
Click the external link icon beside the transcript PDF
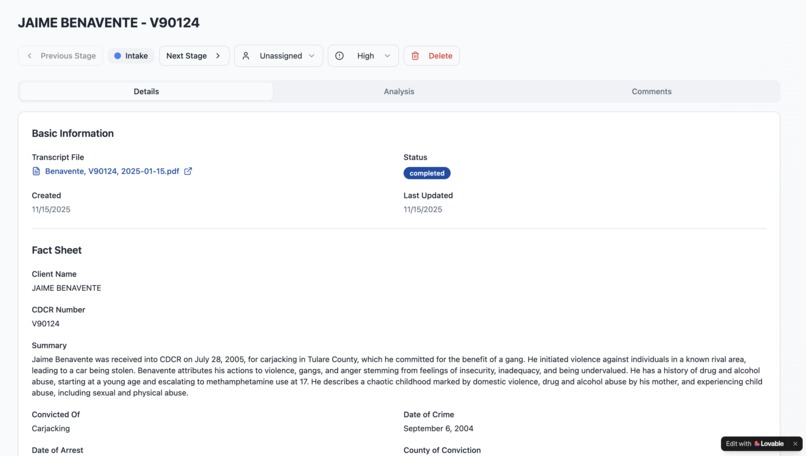188,171
